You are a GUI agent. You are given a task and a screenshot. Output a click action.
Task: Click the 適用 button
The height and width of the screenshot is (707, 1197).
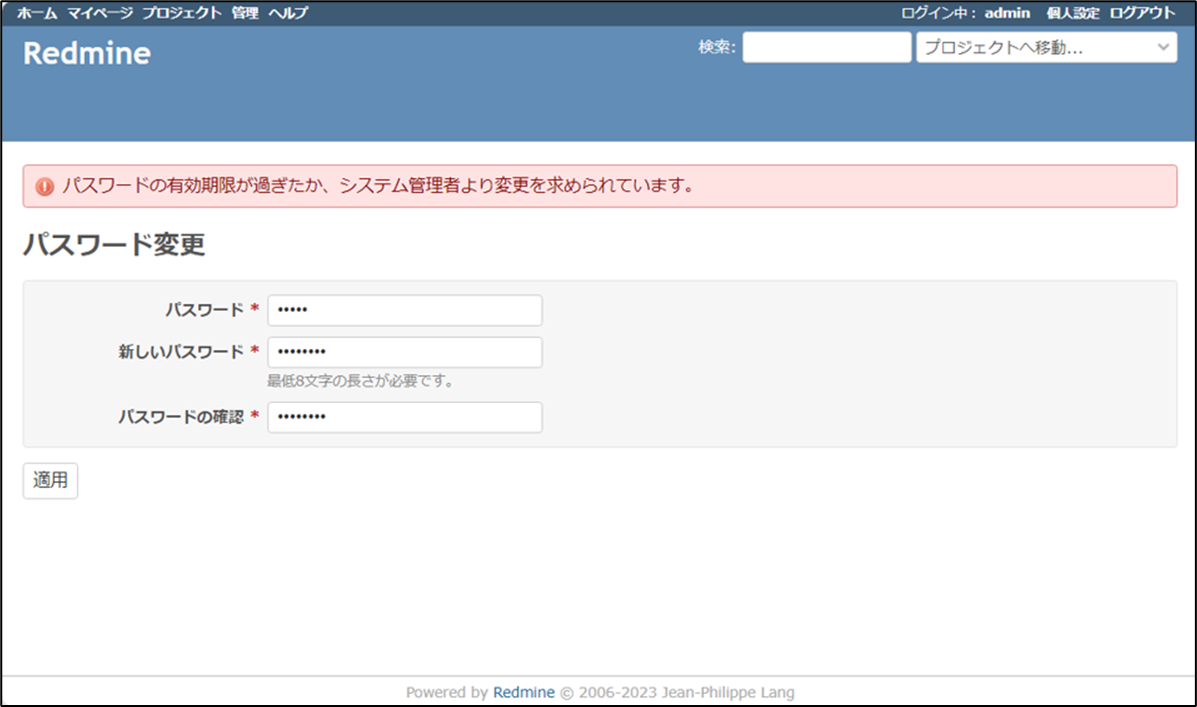tap(50, 480)
